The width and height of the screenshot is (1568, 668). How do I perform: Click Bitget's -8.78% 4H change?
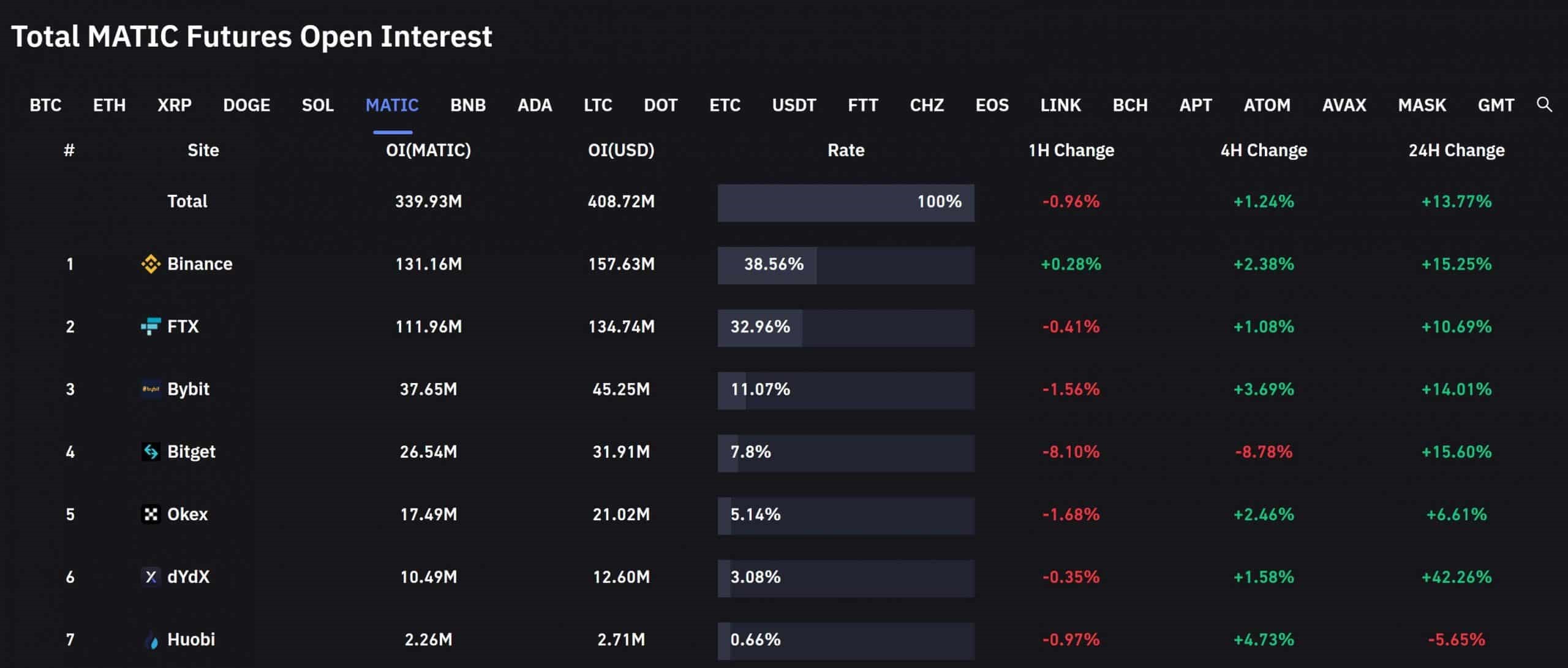pos(1264,452)
